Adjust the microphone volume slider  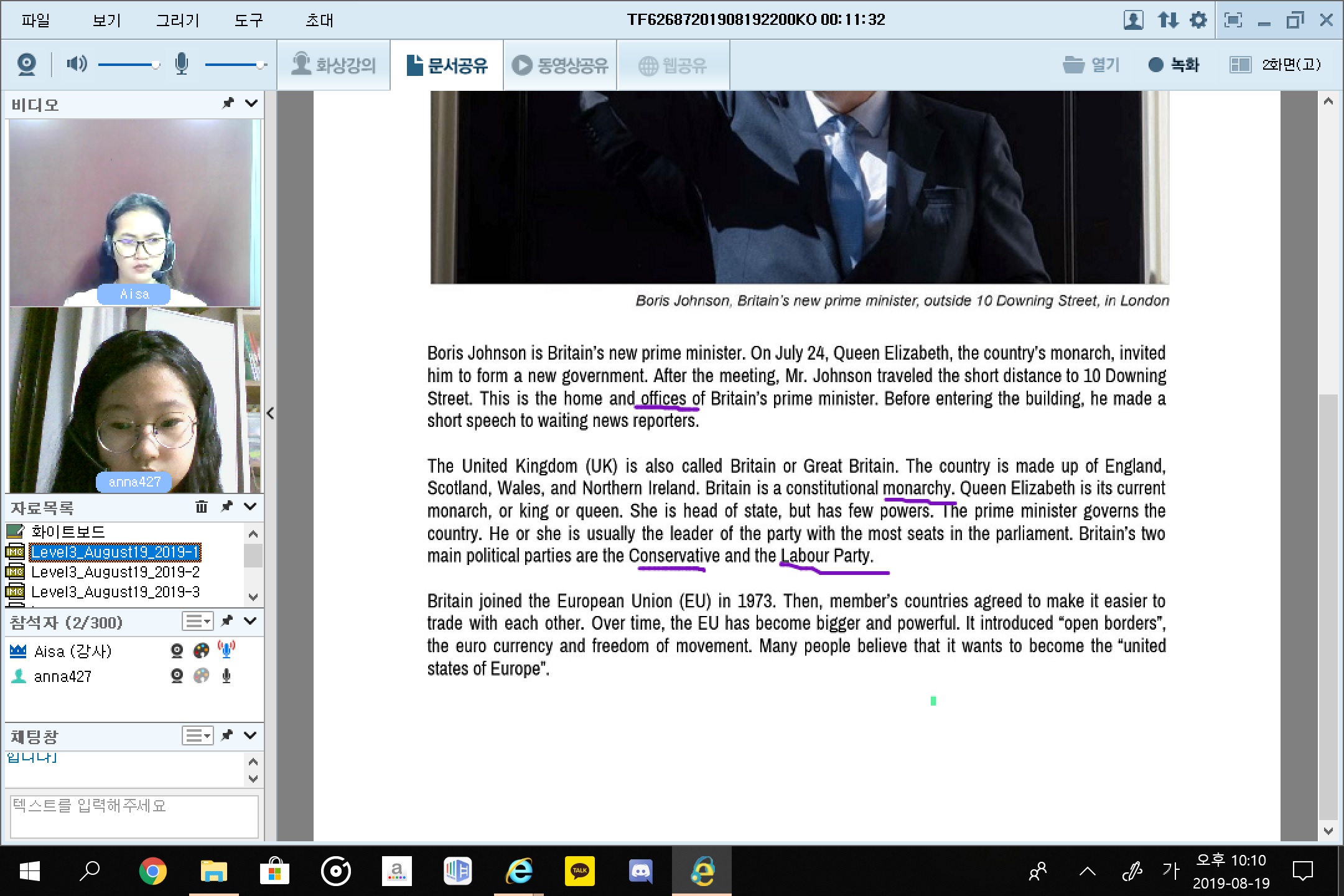[261, 65]
